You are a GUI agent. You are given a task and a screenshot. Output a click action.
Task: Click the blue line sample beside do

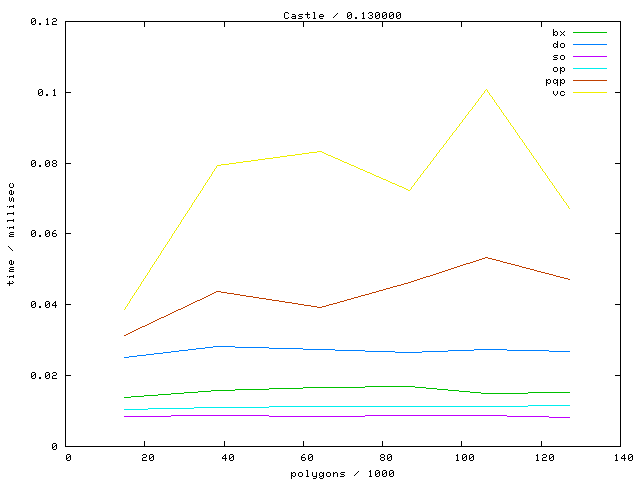tap(590, 45)
